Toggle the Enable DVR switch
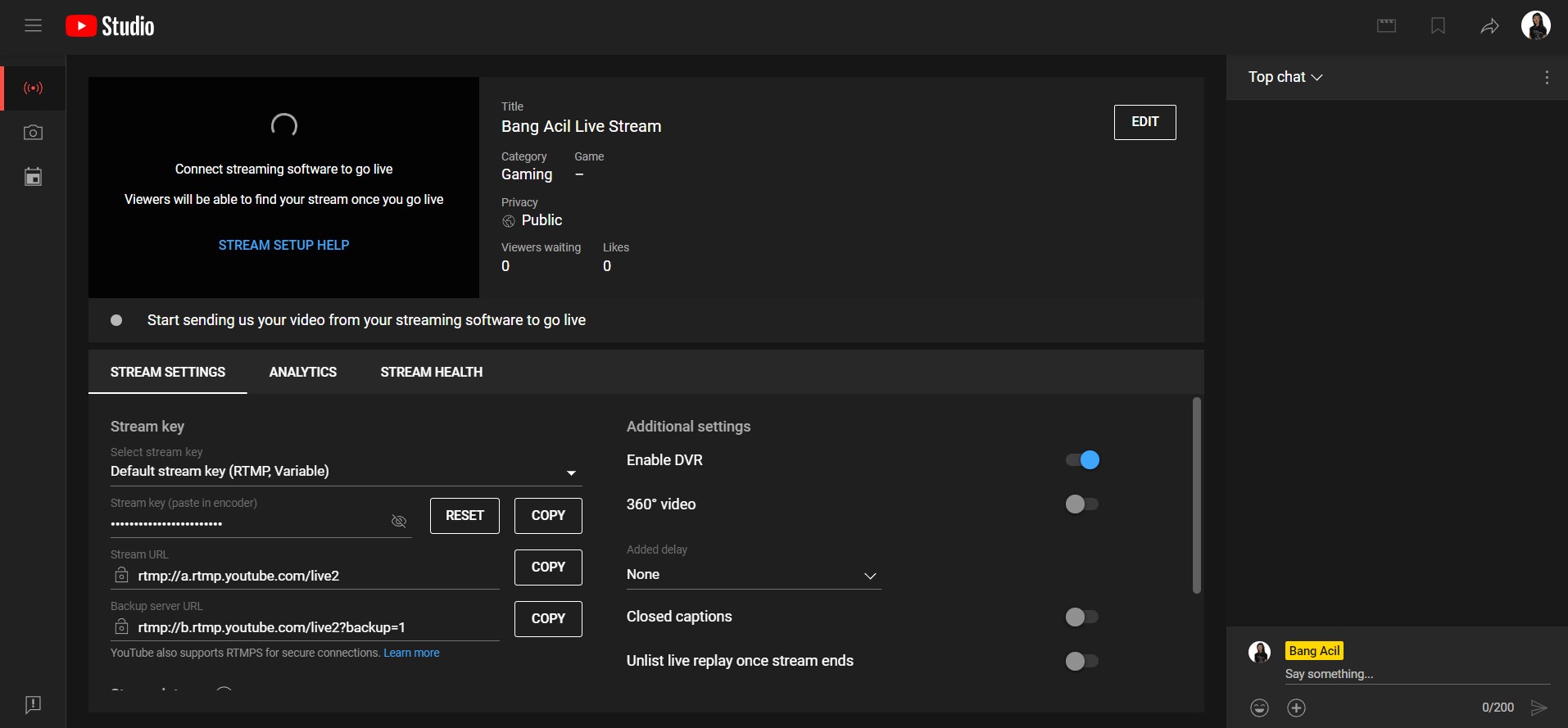This screenshot has height=728, width=1568. coord(1082,460)
